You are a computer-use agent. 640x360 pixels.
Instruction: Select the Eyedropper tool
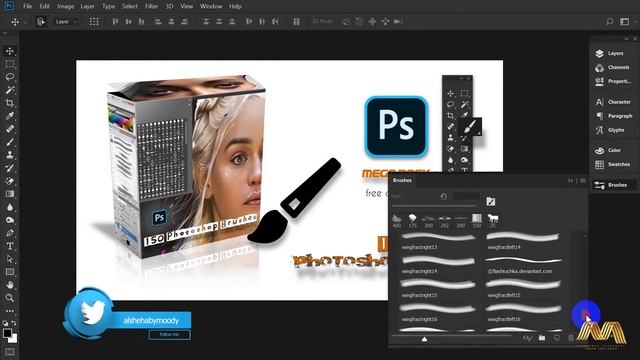click(x=10, y=116)
